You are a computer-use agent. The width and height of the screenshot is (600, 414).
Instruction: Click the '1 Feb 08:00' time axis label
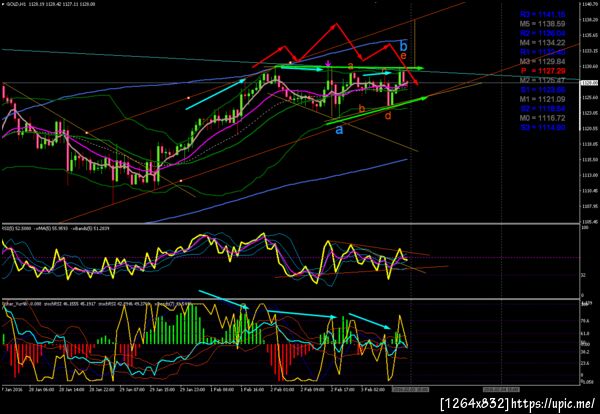pyautogui.click(x=222, y=390)
